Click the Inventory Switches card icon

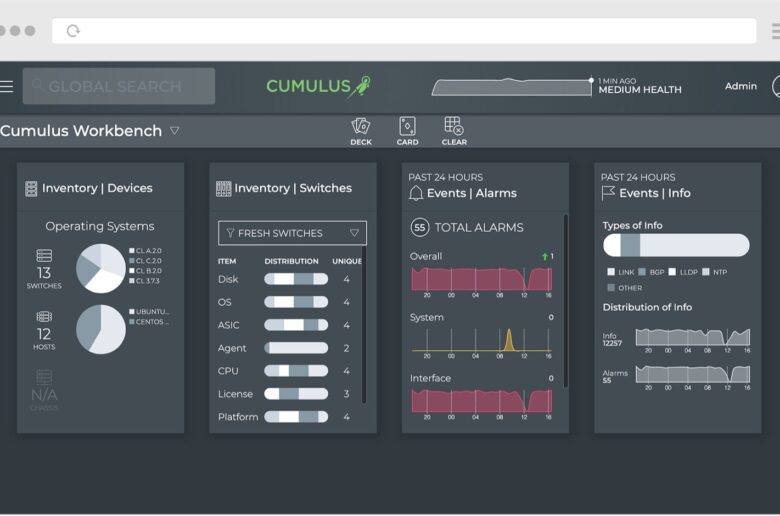223,189
